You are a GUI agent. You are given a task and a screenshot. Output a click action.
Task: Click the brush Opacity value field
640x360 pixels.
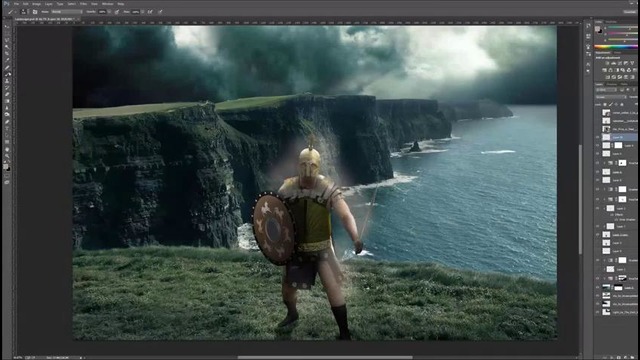point(102,12)
